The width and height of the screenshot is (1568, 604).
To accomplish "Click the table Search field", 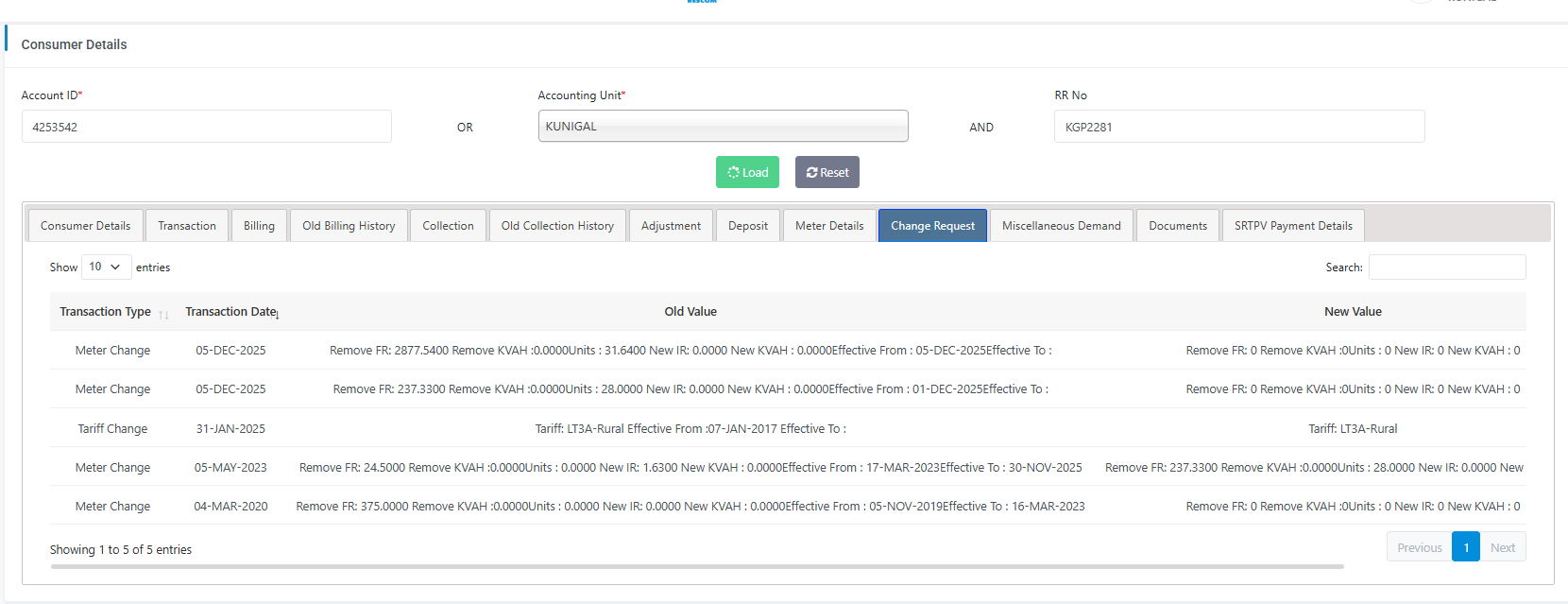I will (1447, 267).
